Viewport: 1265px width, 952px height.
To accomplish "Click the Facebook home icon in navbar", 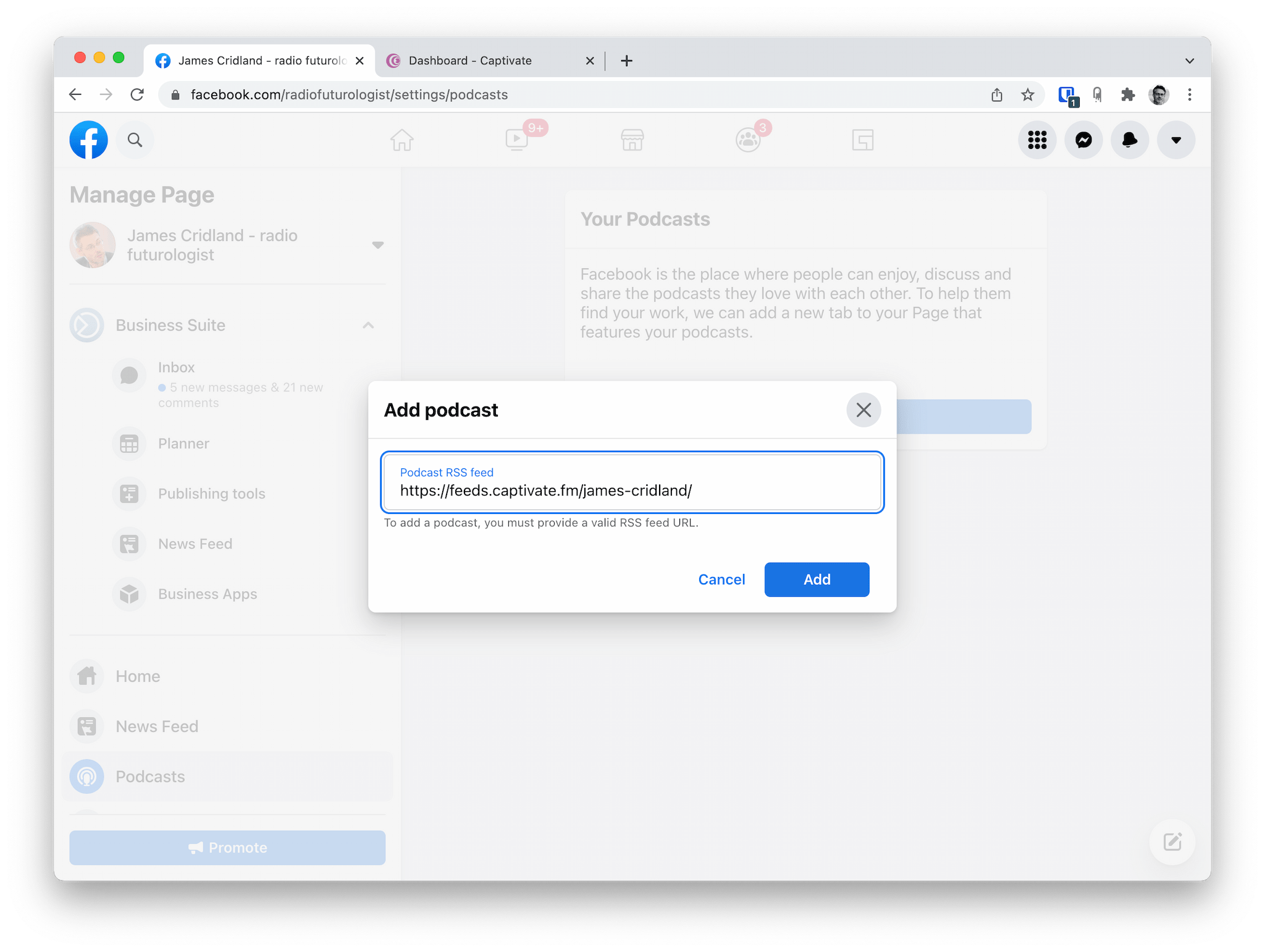I will 402,140.
